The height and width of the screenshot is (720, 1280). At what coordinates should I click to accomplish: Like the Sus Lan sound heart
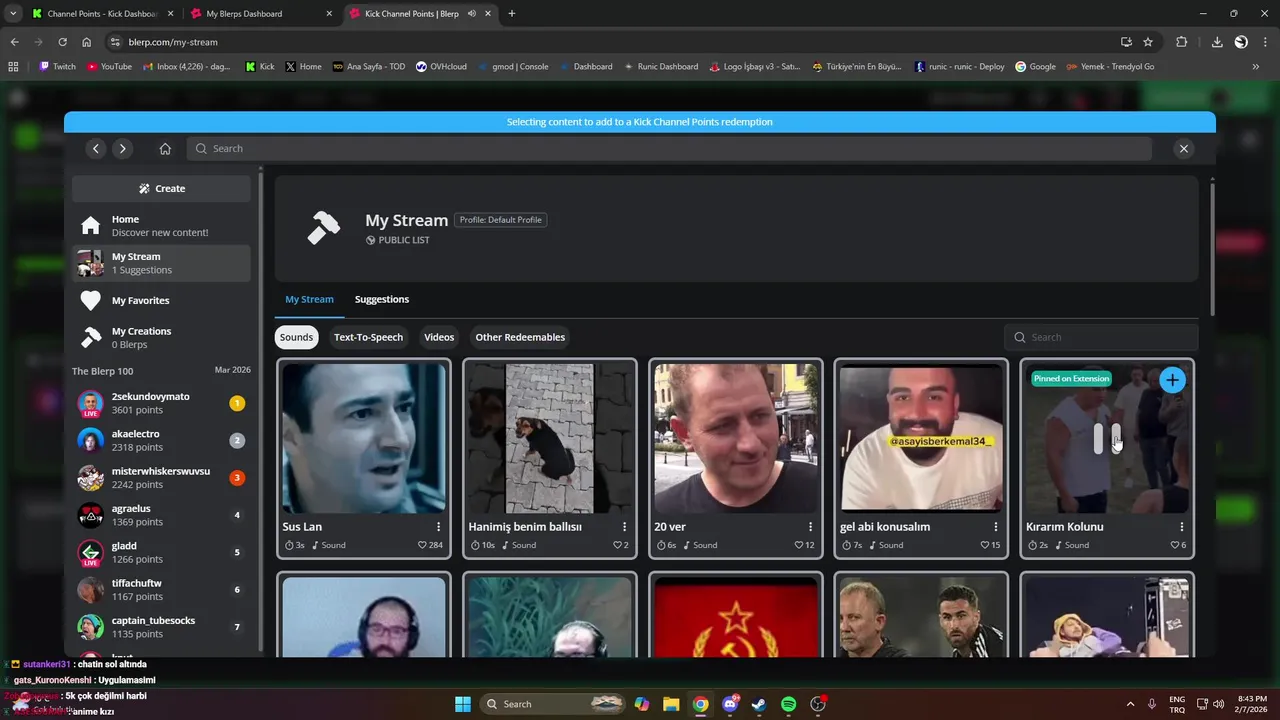(423, 545)
